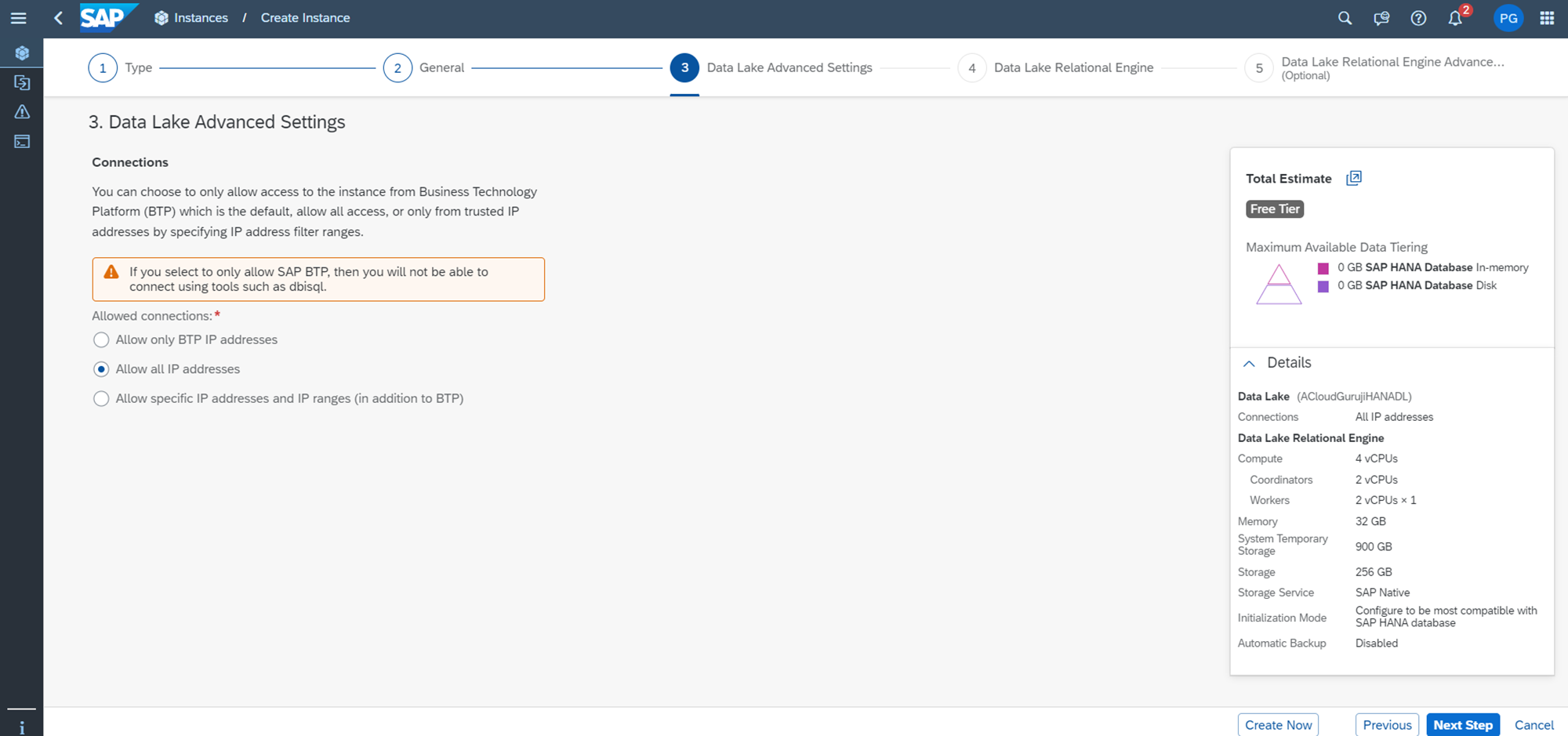Click the Instances breadcrumb link
The width and height of the screenshot is (1568, 736).
point(200,18)
